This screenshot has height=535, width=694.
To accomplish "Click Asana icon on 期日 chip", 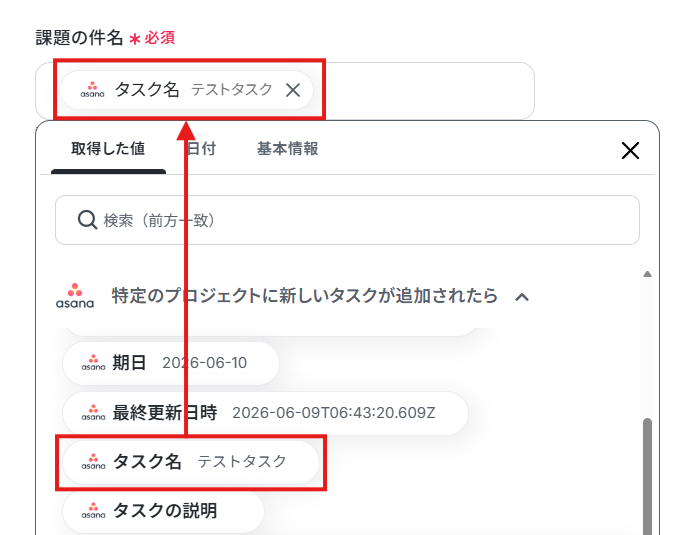I will (93, 363).
